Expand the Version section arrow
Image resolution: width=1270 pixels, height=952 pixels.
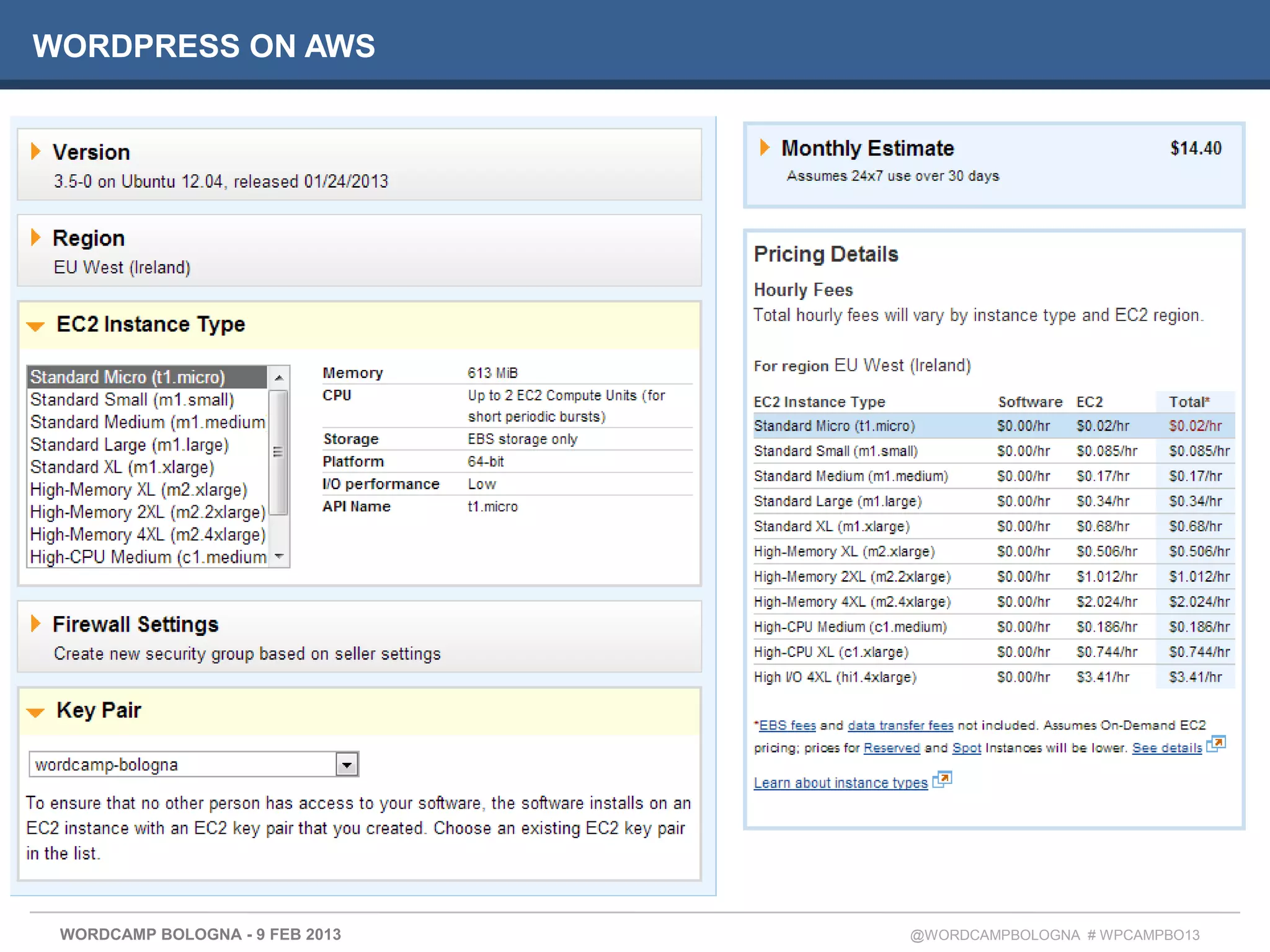click(x=36, y=151)
